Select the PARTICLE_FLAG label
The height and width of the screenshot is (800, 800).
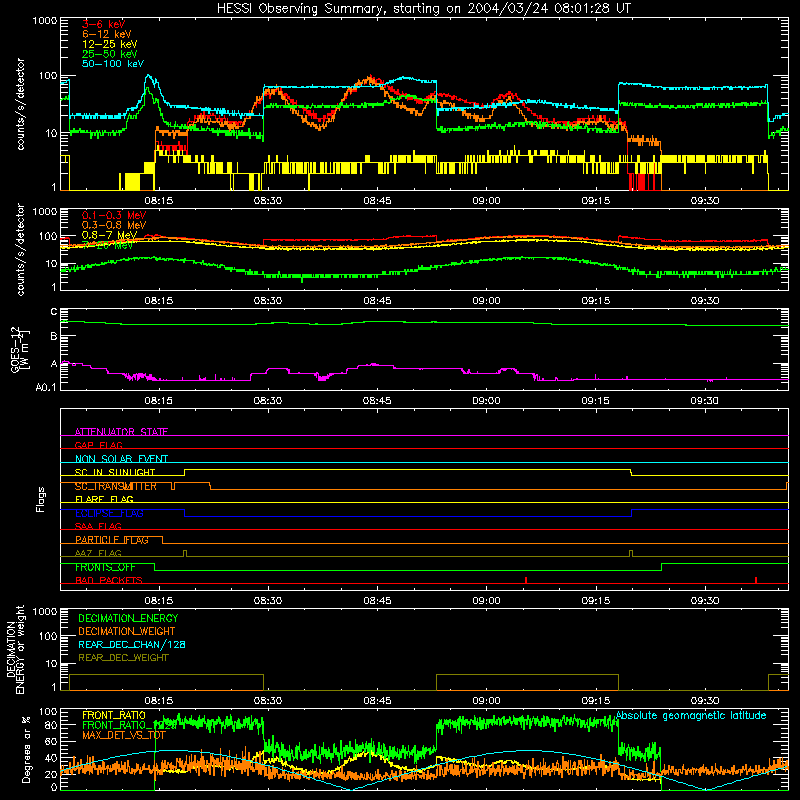(112, 540)
